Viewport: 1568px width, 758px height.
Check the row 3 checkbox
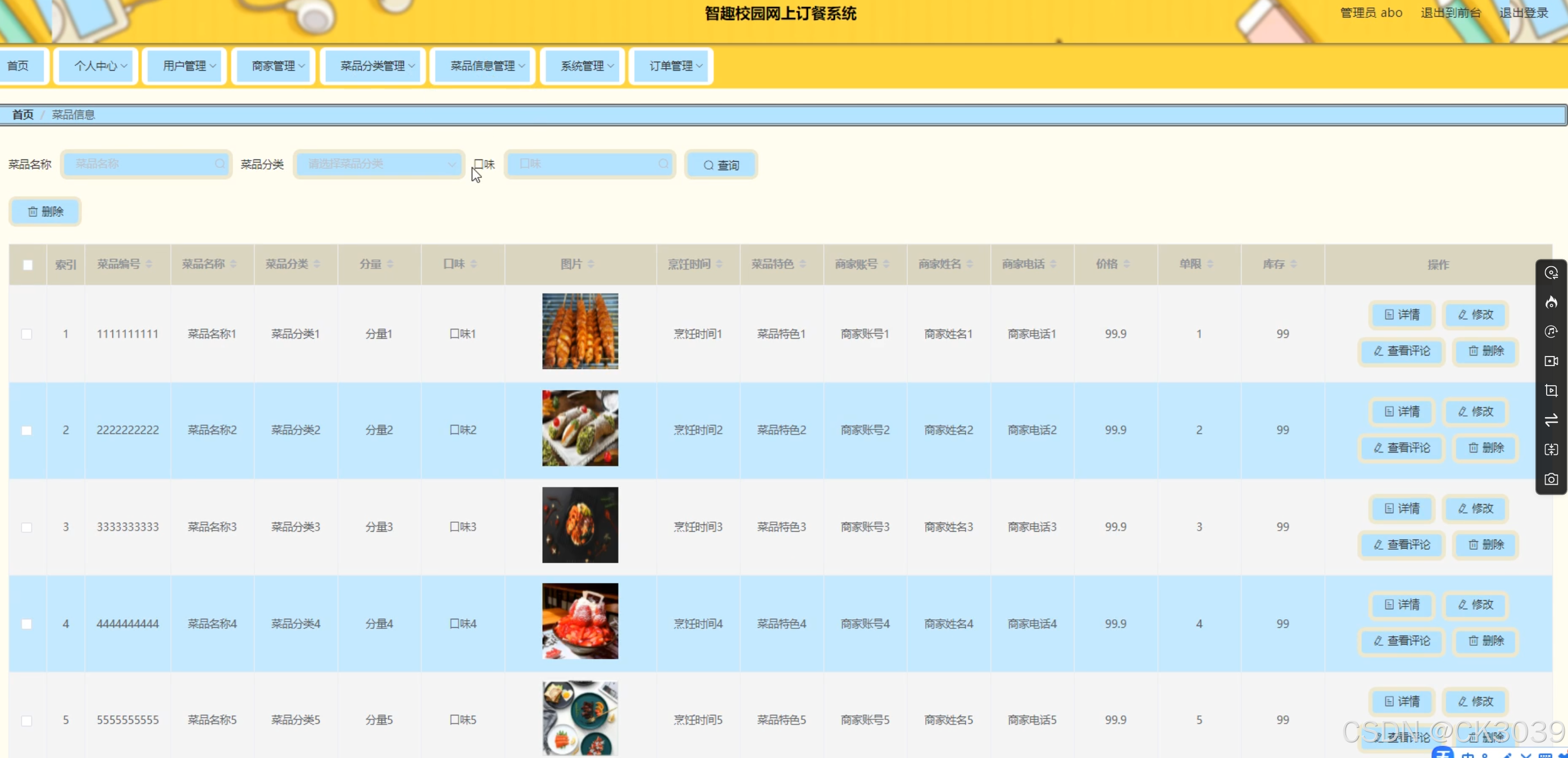[27, 527]
